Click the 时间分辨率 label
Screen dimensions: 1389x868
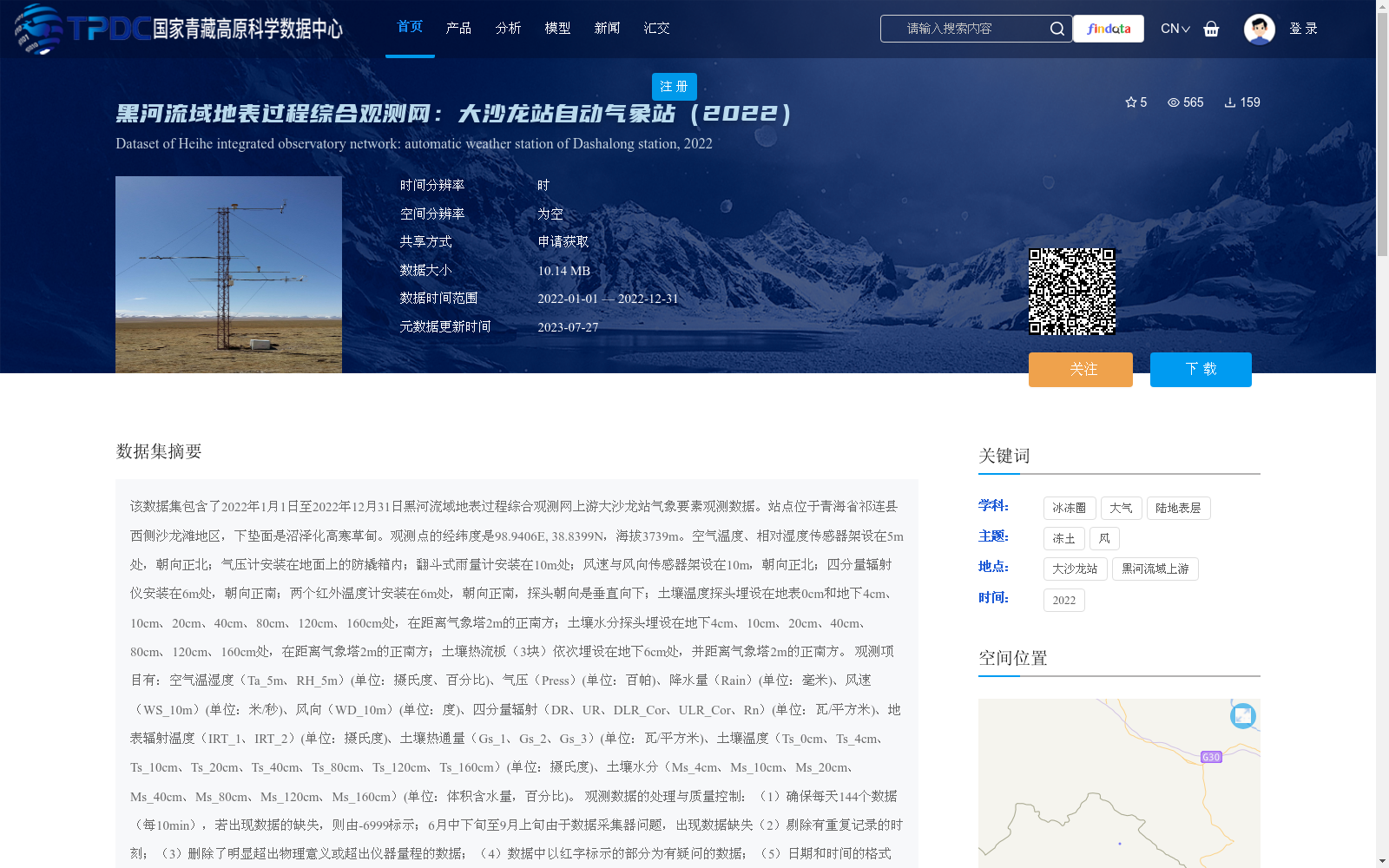pyautogui.click(x=432, y=185)
